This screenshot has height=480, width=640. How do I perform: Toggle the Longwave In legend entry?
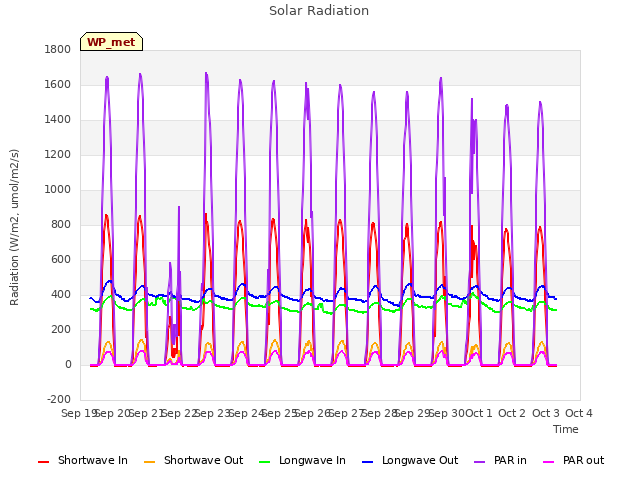302,460
